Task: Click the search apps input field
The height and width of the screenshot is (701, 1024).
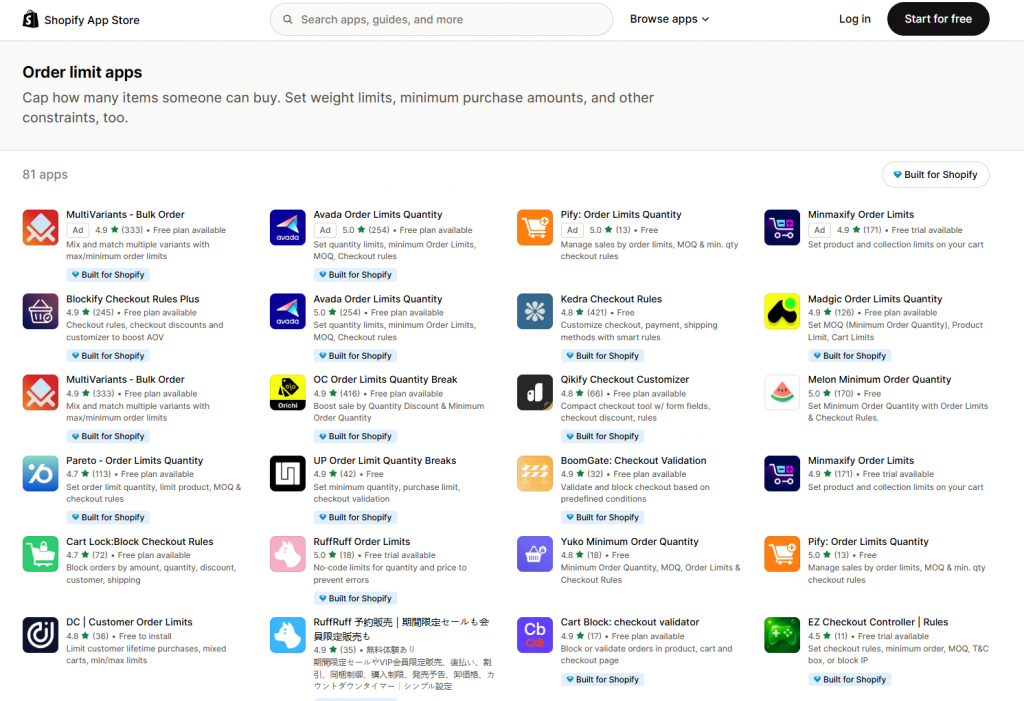Action: pyautogui.click(x=441, y=19)
